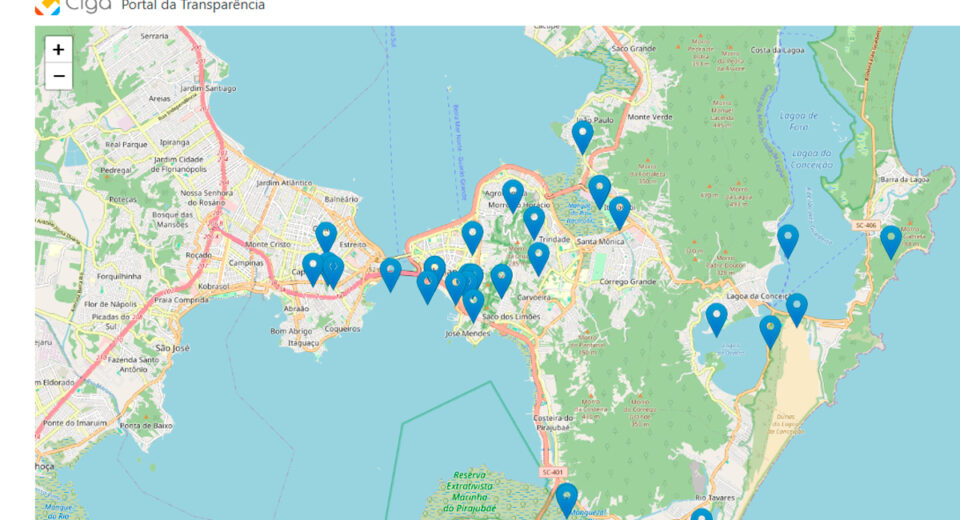Image resolution: width=960 pixels, height=520 pixels.
Task: Click the Real Parque label
Action: 126,145
